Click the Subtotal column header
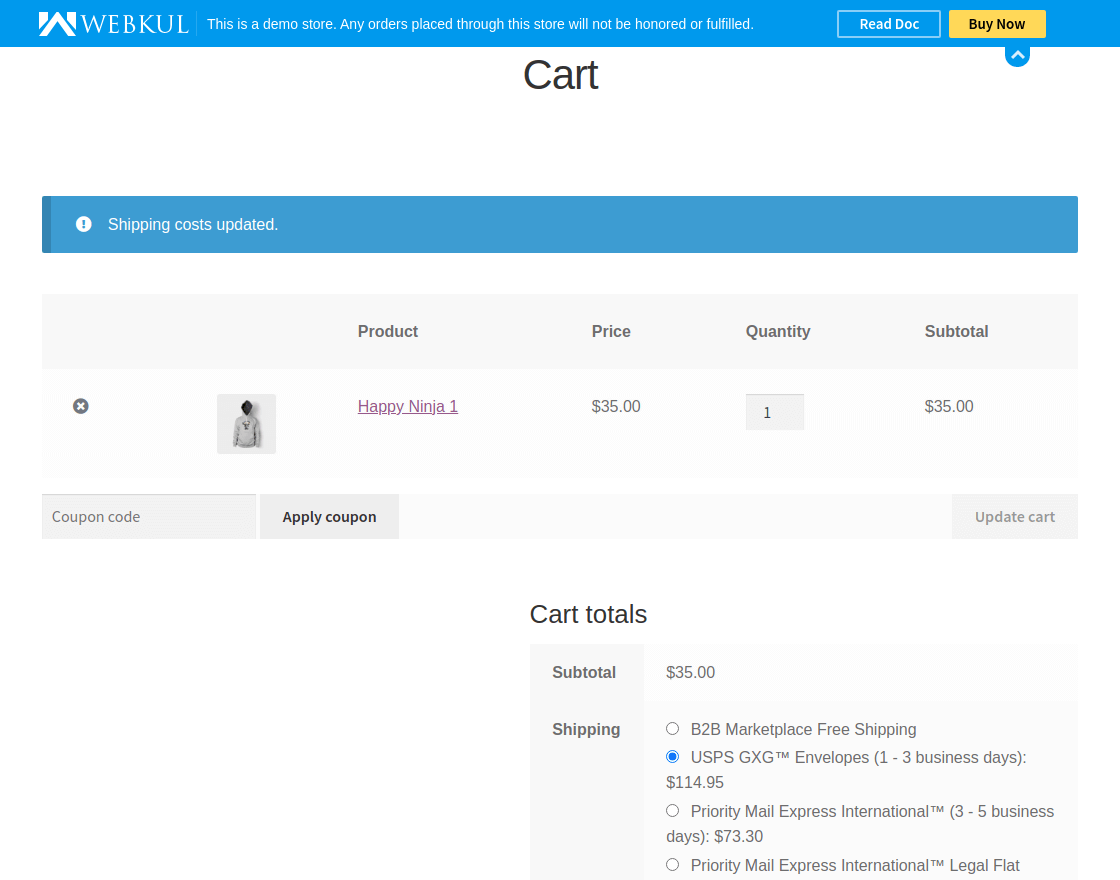 pos(956,331)
